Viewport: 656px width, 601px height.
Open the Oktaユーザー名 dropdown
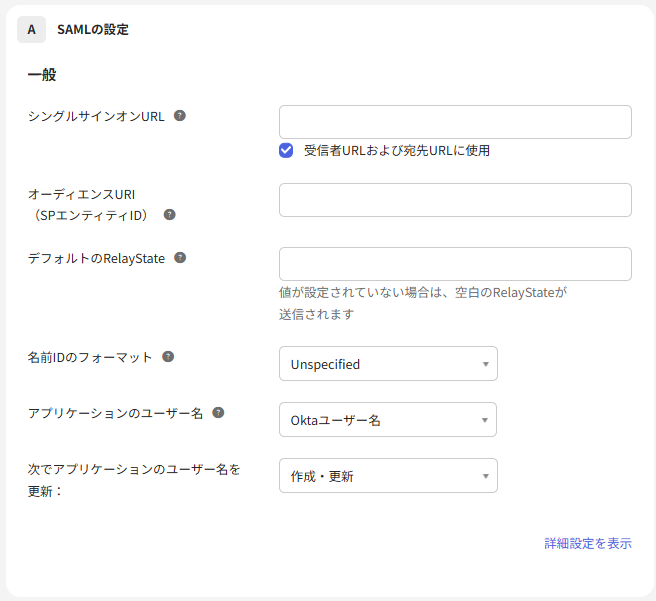click(x=388, y=419)
